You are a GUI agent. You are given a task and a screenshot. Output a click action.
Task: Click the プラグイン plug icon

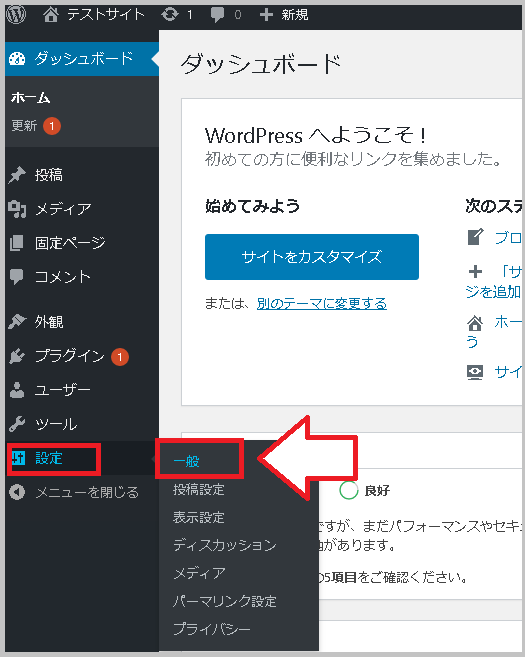(17, 356)
